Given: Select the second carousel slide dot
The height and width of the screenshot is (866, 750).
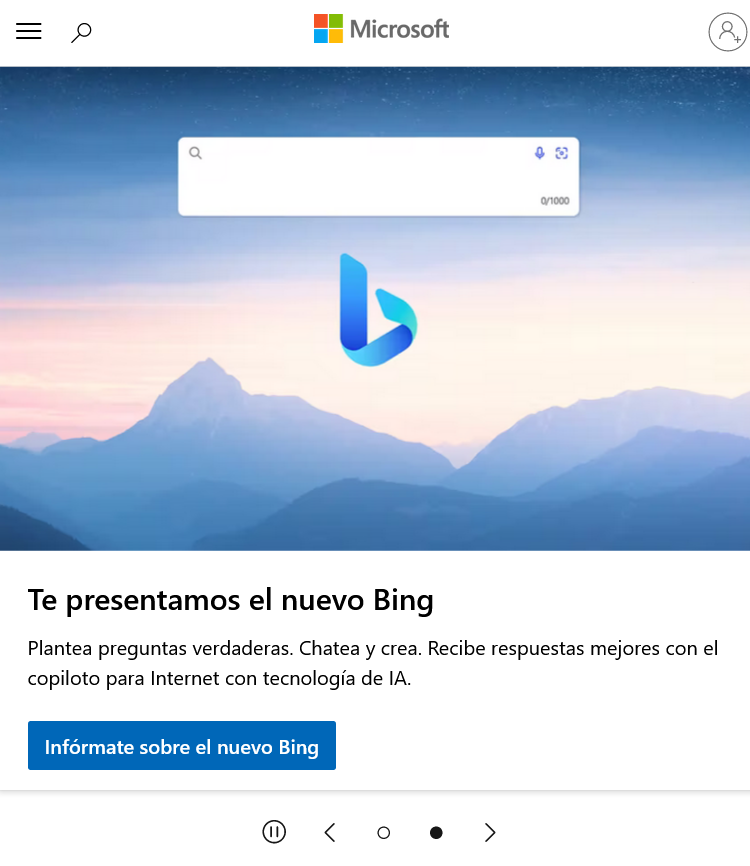Looking at the screenshot, I should pos(436,832).
